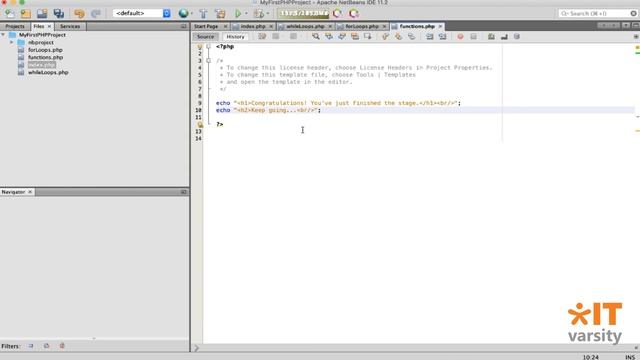Minimize the Navigator panel
The image size is (640, 360).
184,192
